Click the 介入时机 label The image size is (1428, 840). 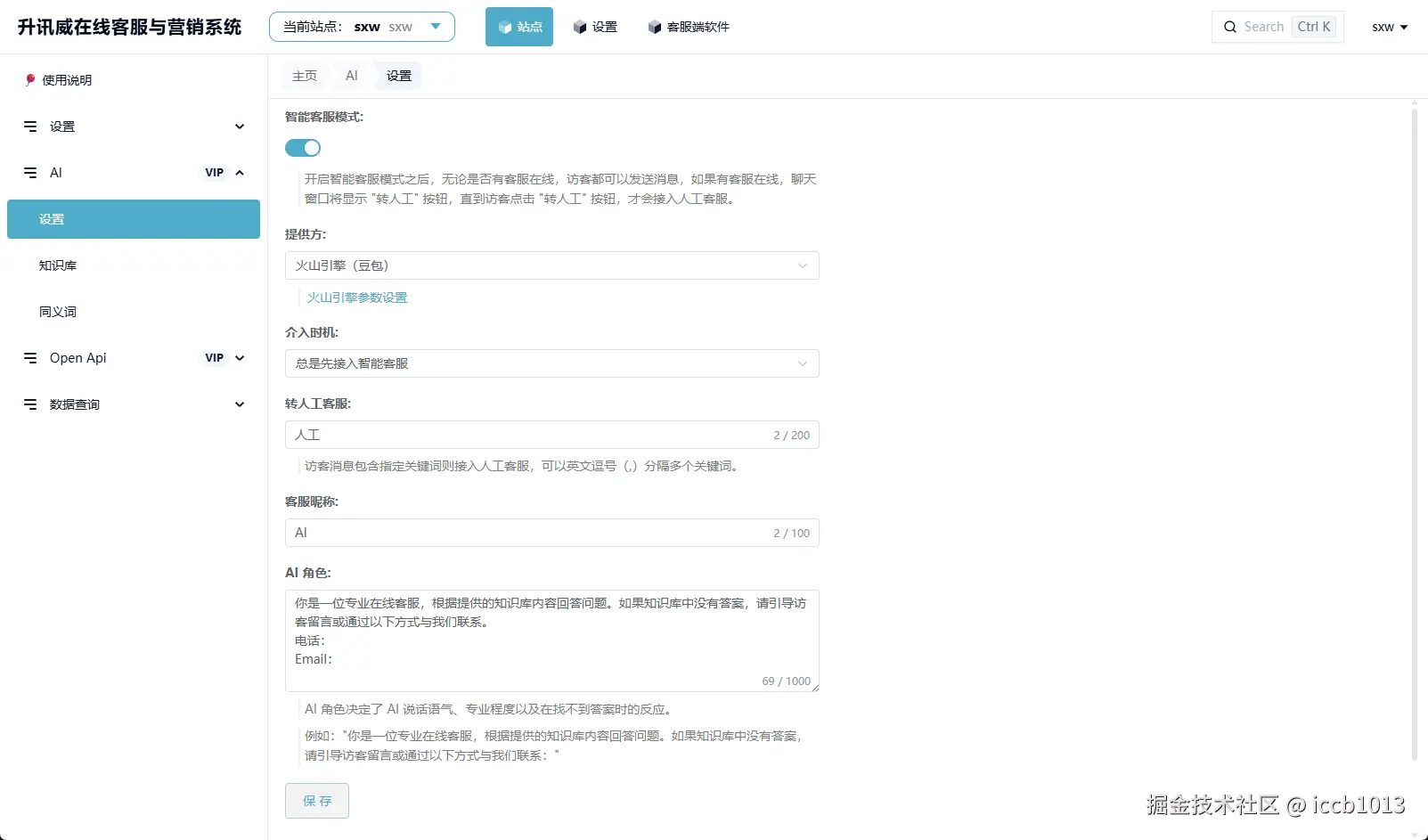click(x=312, y=332)
